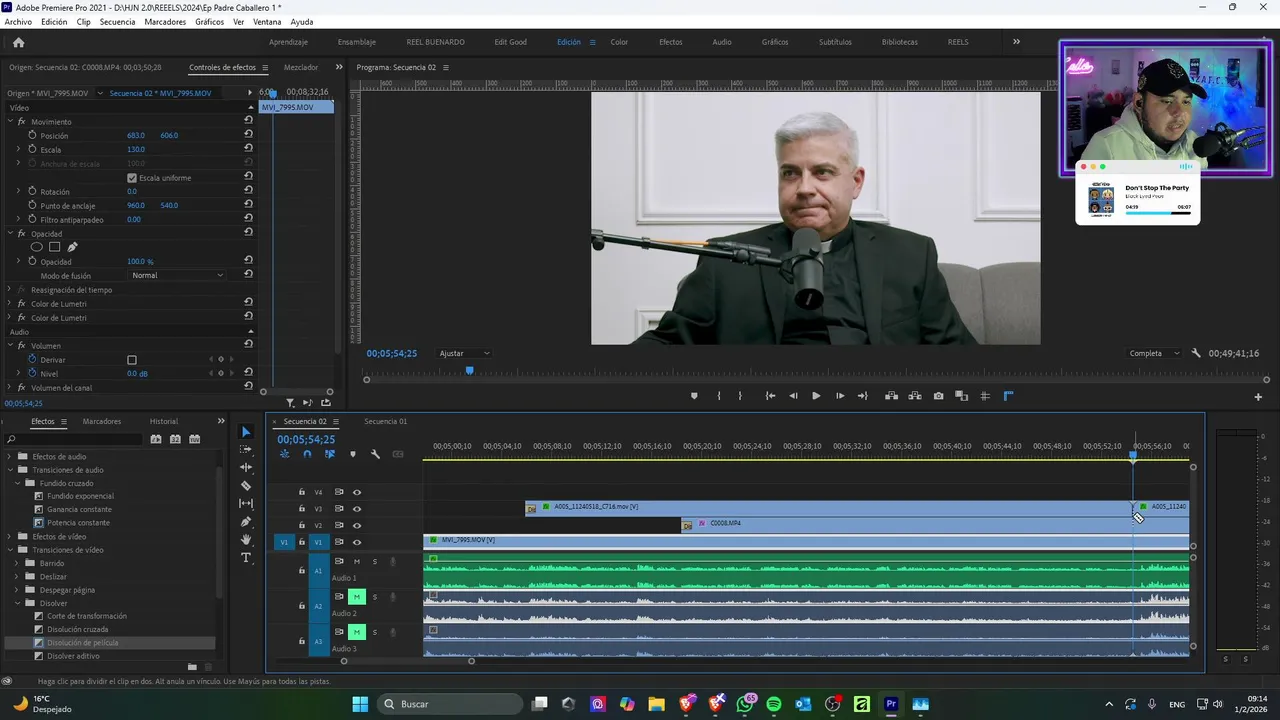Expand Reasignación del tiempo

(x=9, y=290)
